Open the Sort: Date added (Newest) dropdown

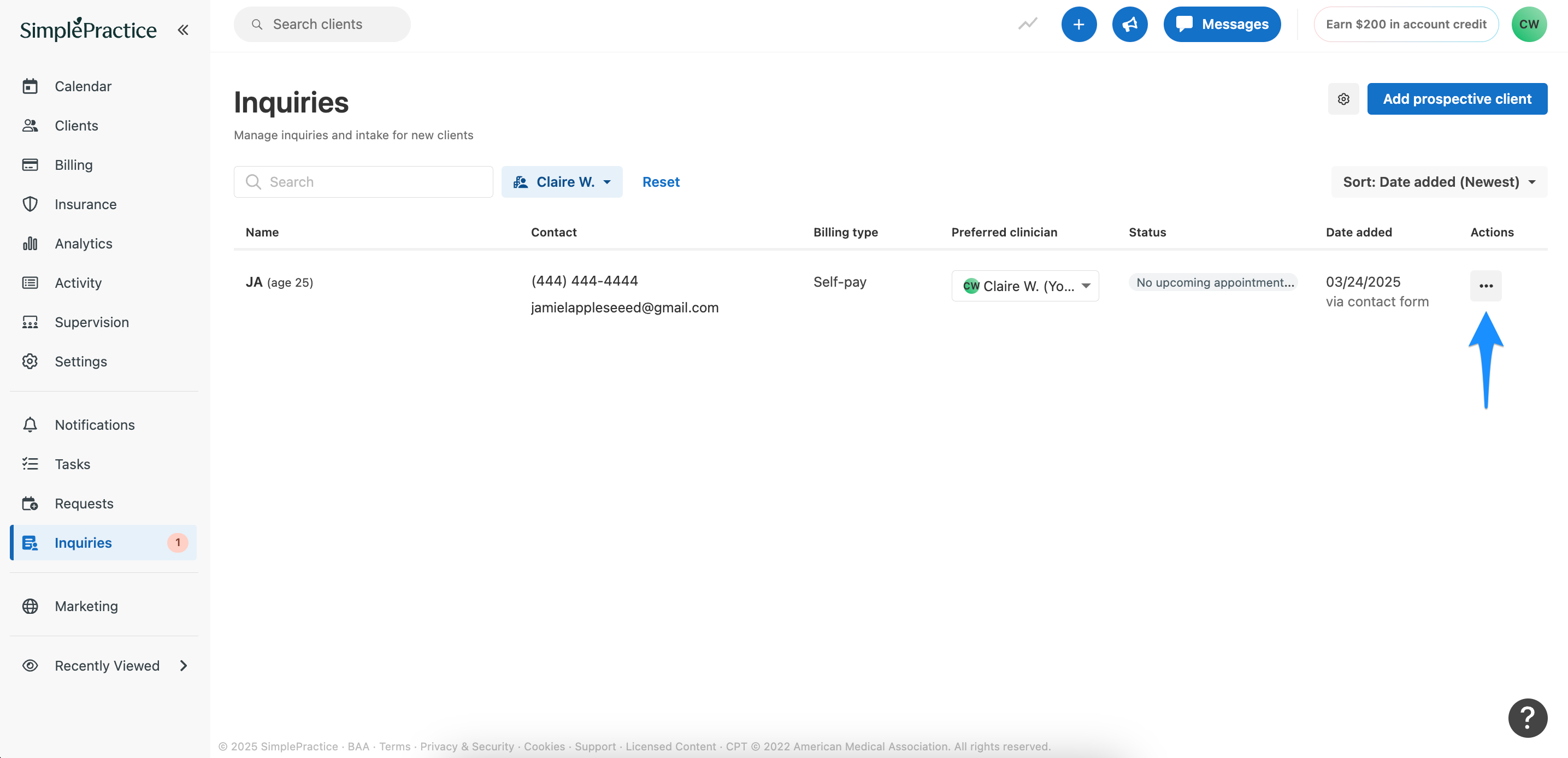tap(1439, 182)
